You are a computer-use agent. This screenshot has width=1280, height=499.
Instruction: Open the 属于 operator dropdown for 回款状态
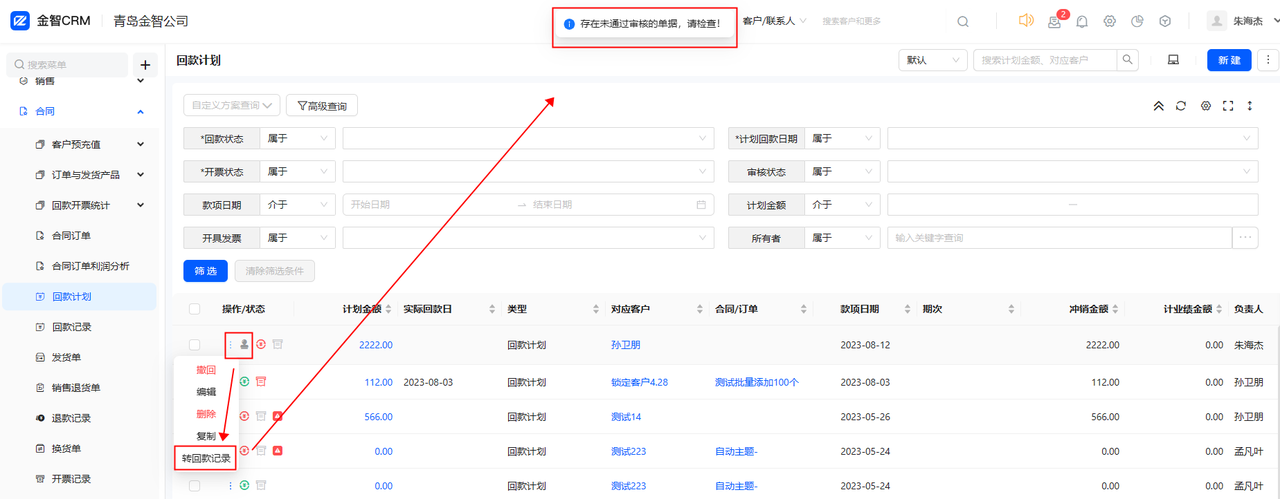click(297, 139)
